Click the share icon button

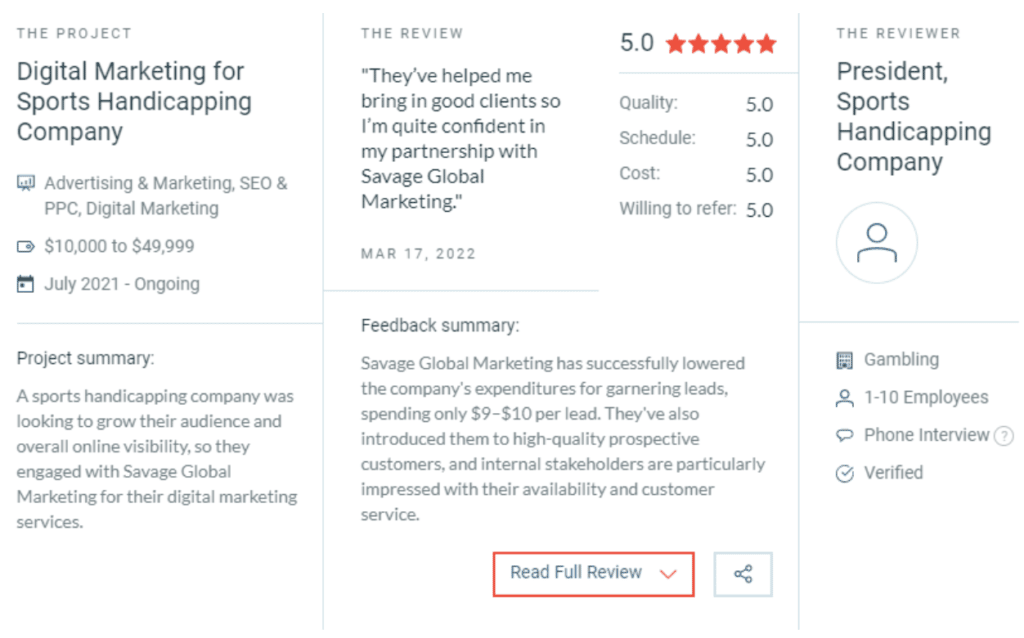743,574
